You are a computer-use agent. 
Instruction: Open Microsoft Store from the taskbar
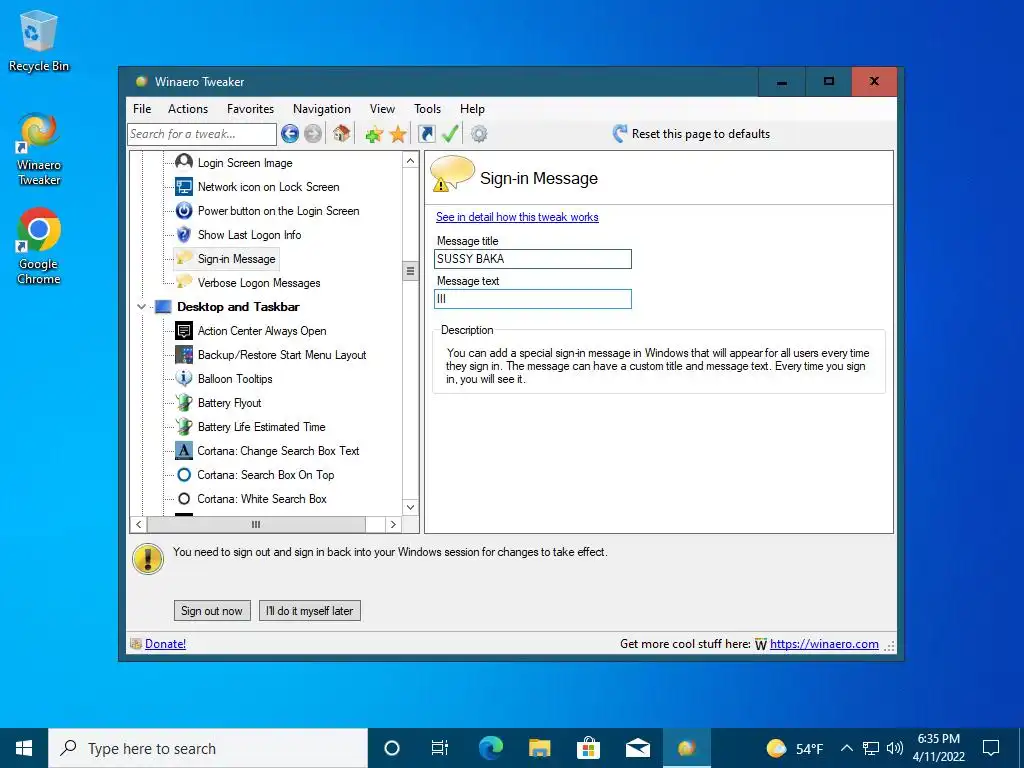coord(588,748)
